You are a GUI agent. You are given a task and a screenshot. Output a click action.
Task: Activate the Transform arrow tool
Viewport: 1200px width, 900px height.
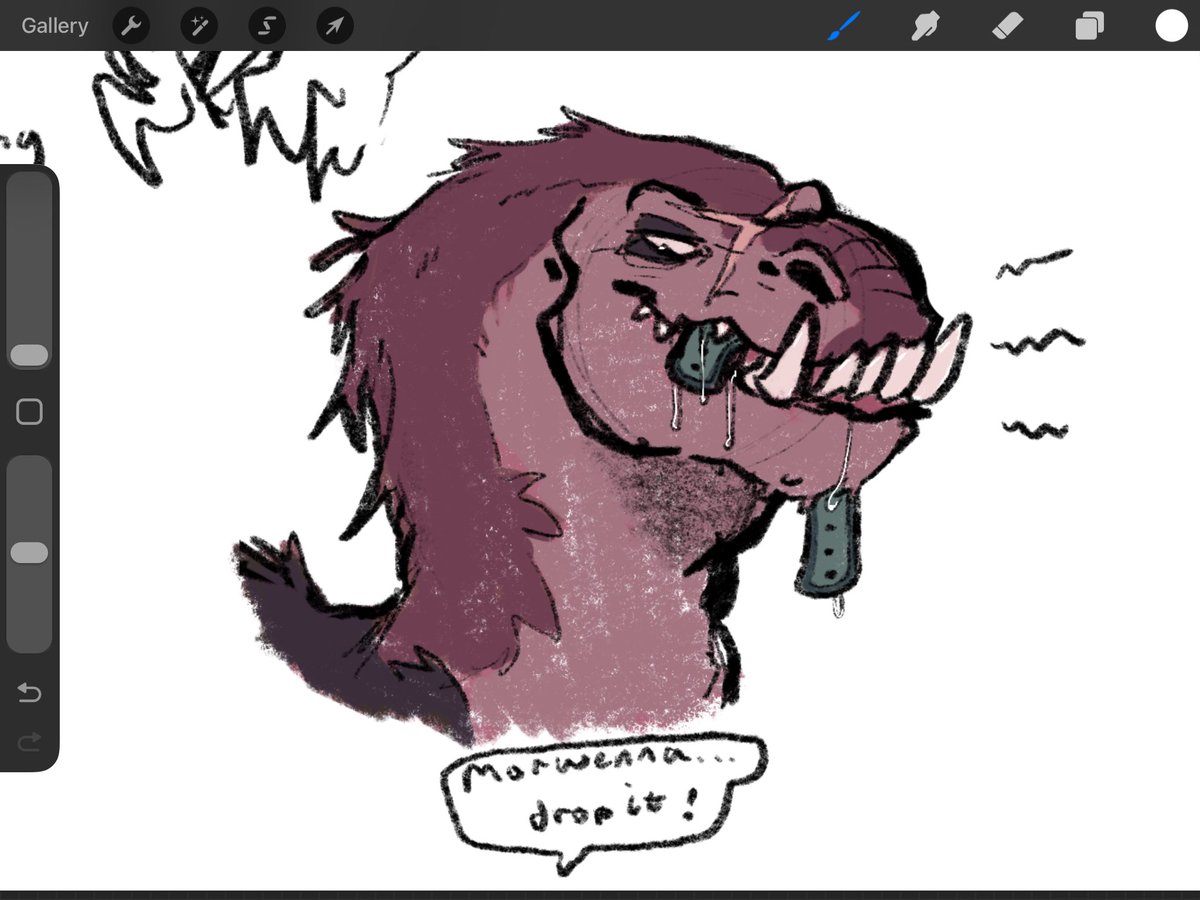[x=335, y=26]
